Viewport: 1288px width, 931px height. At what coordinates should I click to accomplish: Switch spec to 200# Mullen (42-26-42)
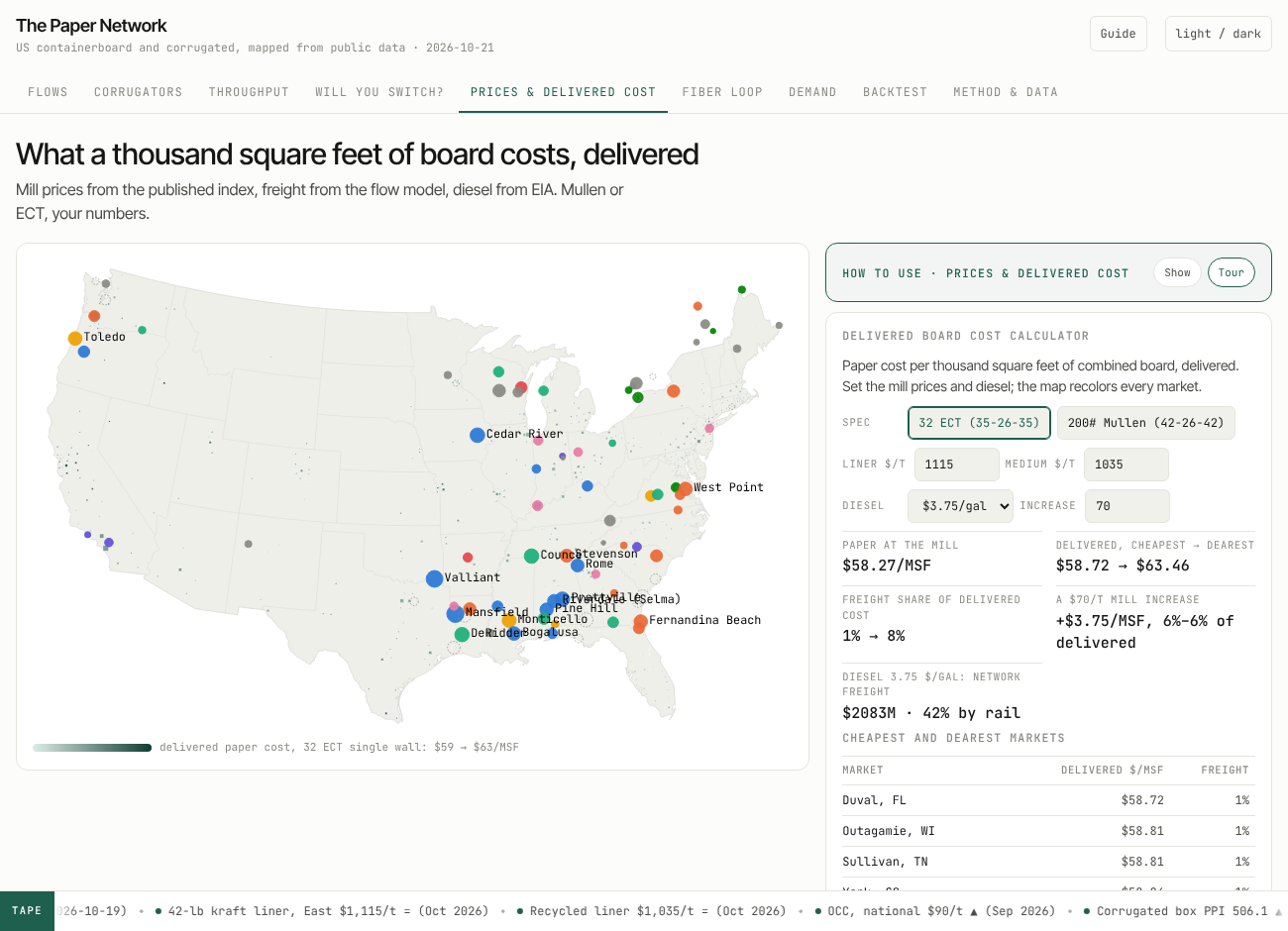[x=1145, y=423]
